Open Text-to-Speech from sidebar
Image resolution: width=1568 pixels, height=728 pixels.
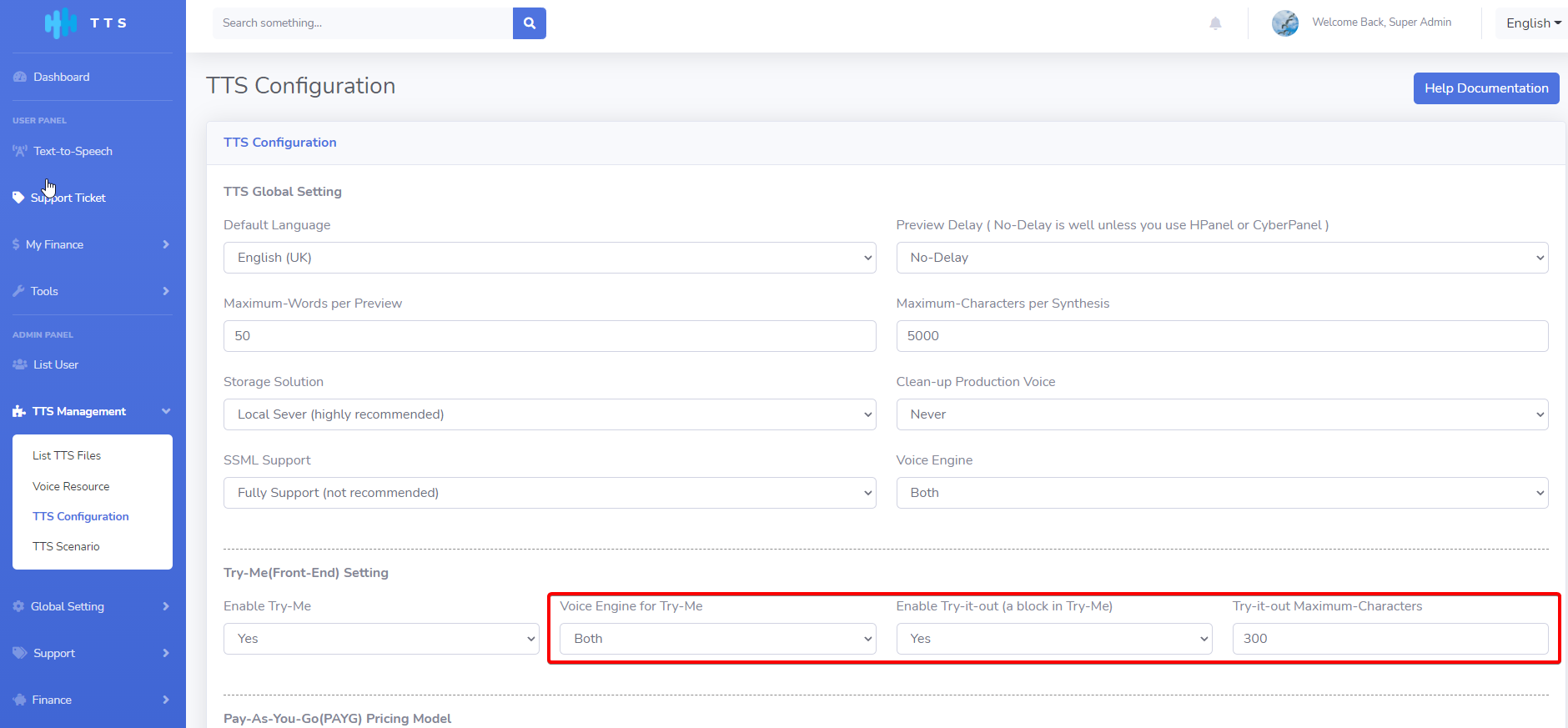(x=73, y=151)
